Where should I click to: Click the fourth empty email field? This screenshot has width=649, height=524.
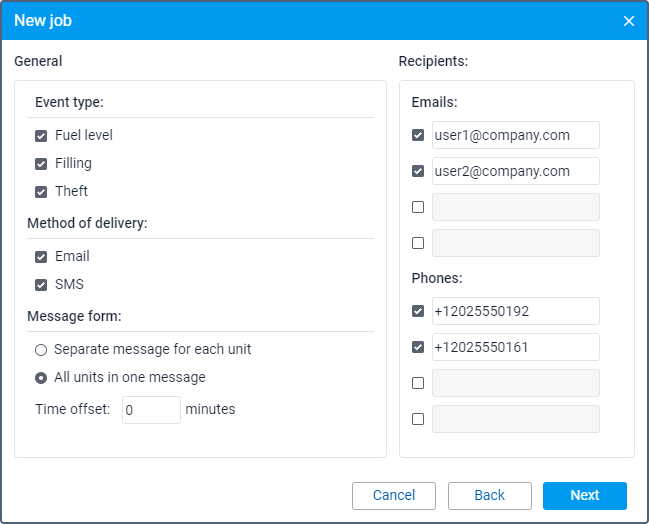(x=515, y=243)
